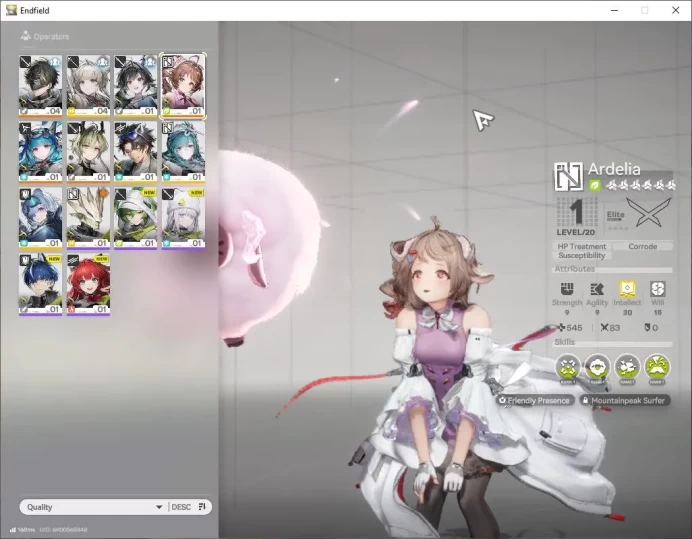Open the Elite promotion crossed-swords icon
The height and width of the screenshot is (539, 692).
tap(649, 213)
